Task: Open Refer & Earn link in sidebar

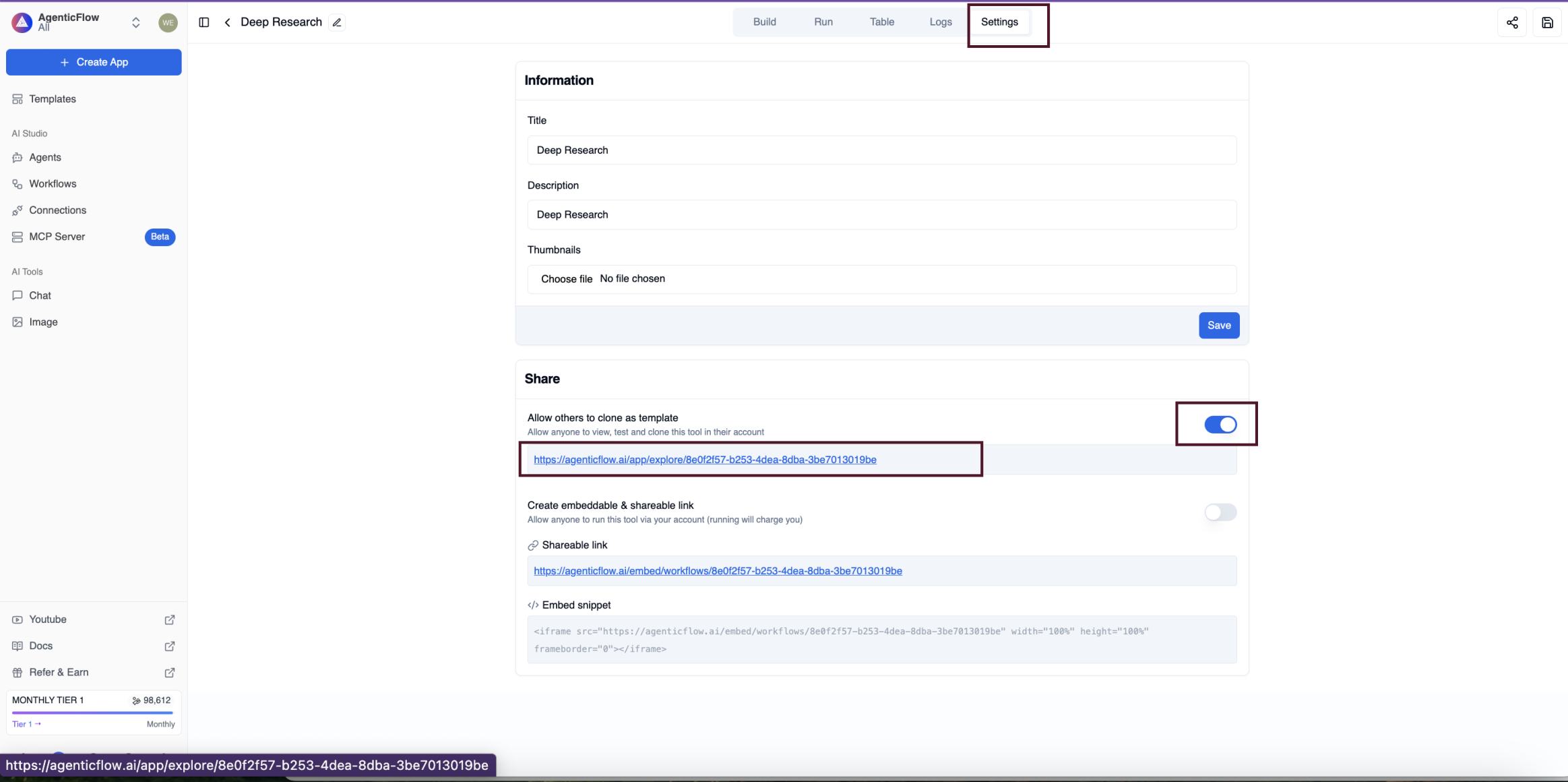Action: tap(94, 673)
